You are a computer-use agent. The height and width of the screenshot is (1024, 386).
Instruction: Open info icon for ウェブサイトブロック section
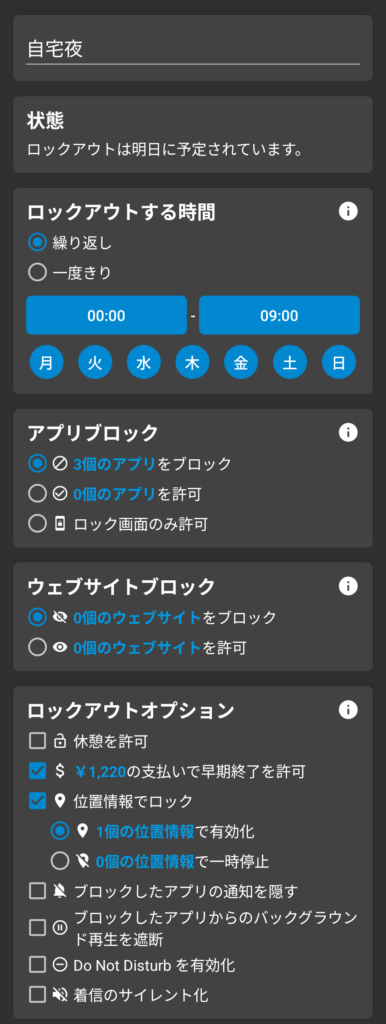pyautogui.click(x=349, y=586)
